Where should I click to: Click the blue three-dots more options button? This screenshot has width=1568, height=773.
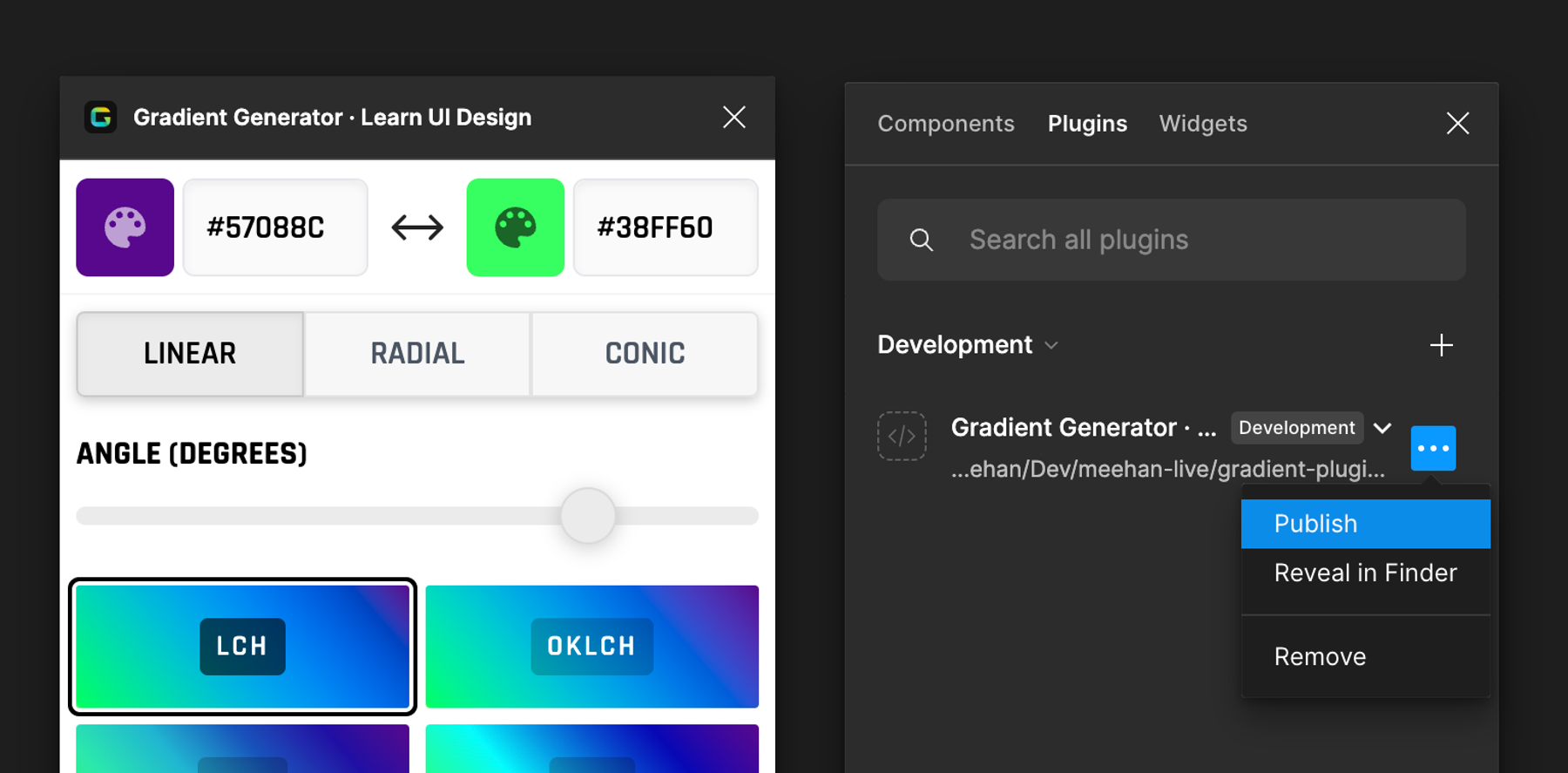coord(1433,448)
